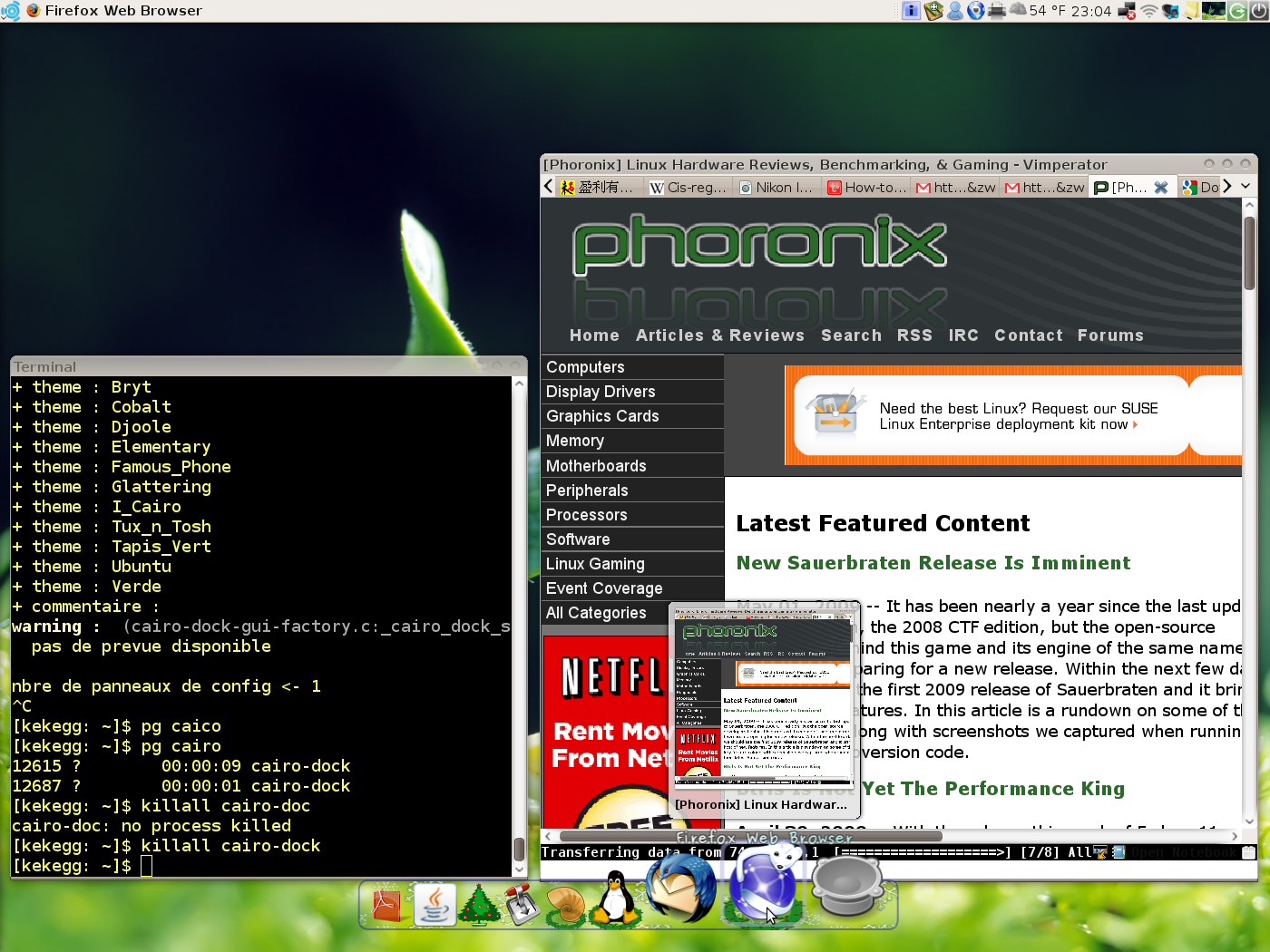Open Articles & Reviews nav link

(x=720, y=335)
